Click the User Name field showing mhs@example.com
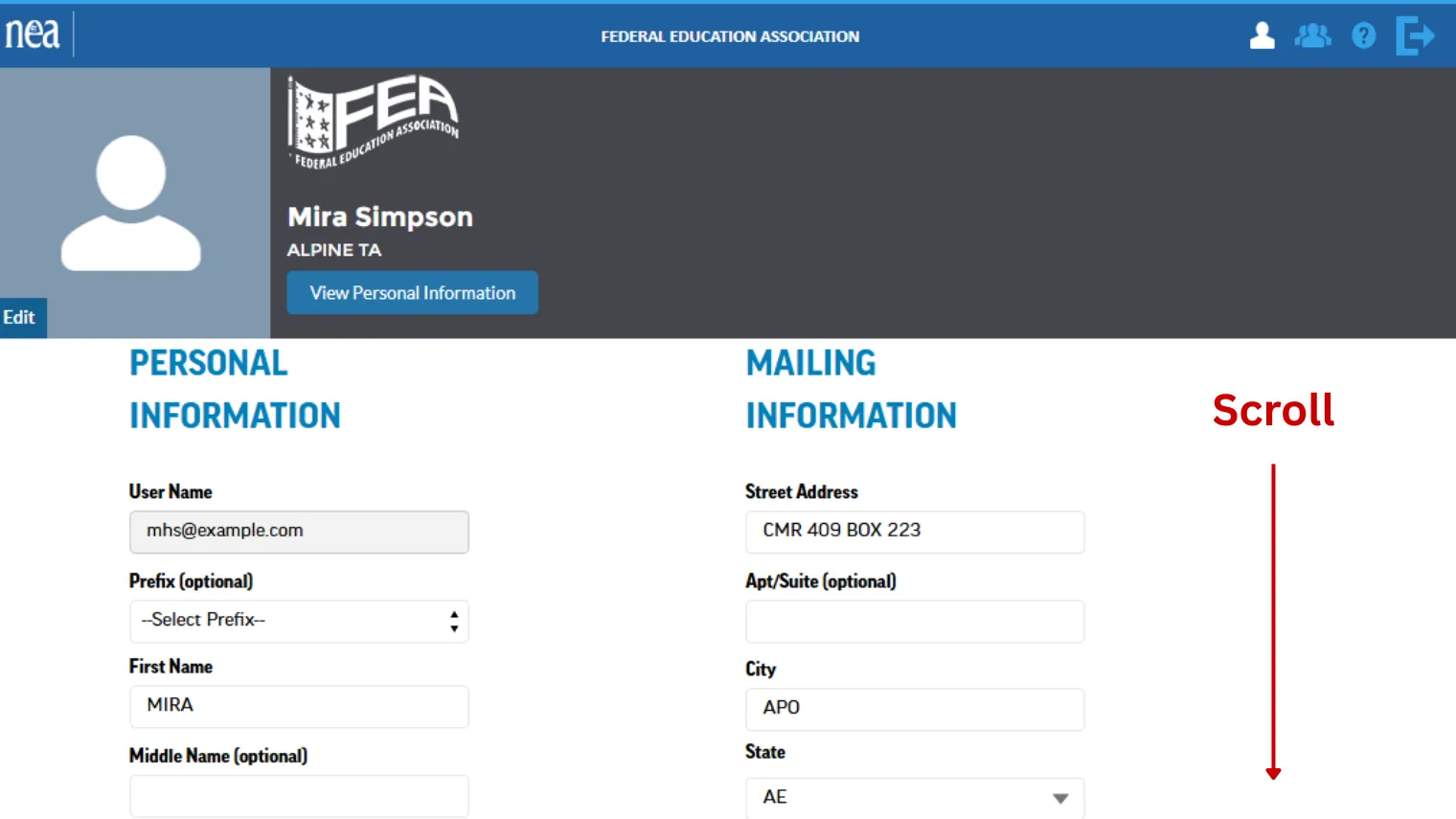The width and height of the screenshot is (1456, 819). point(299,532)
